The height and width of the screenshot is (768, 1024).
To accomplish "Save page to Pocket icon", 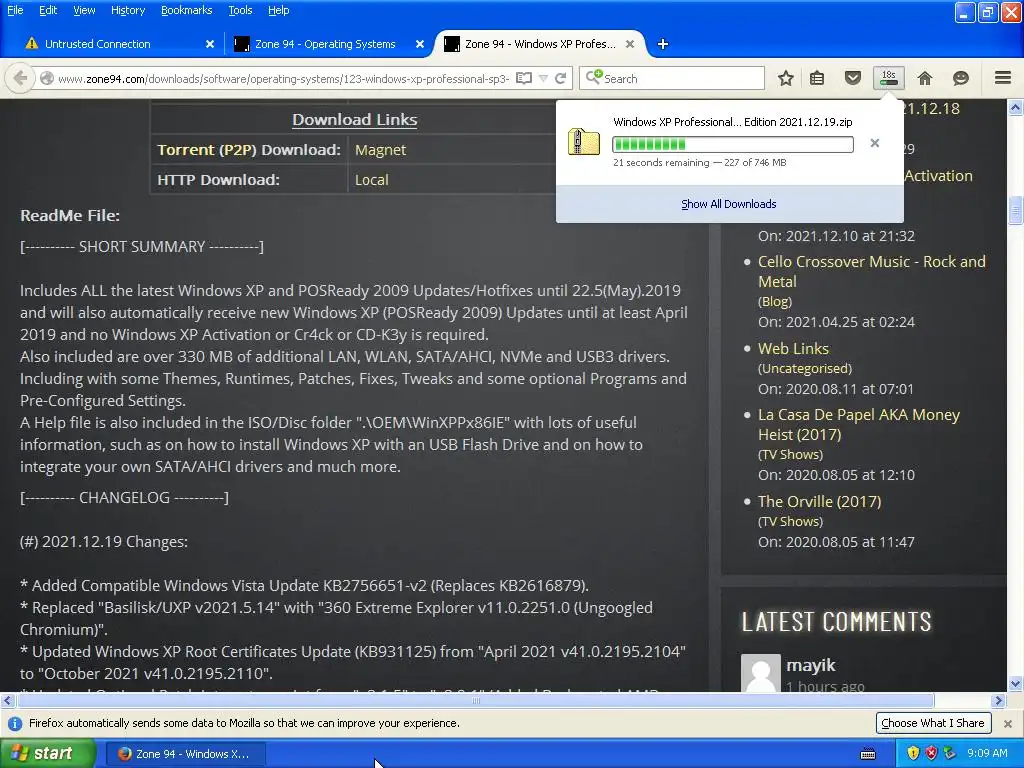I will click(x=853, y=78).
